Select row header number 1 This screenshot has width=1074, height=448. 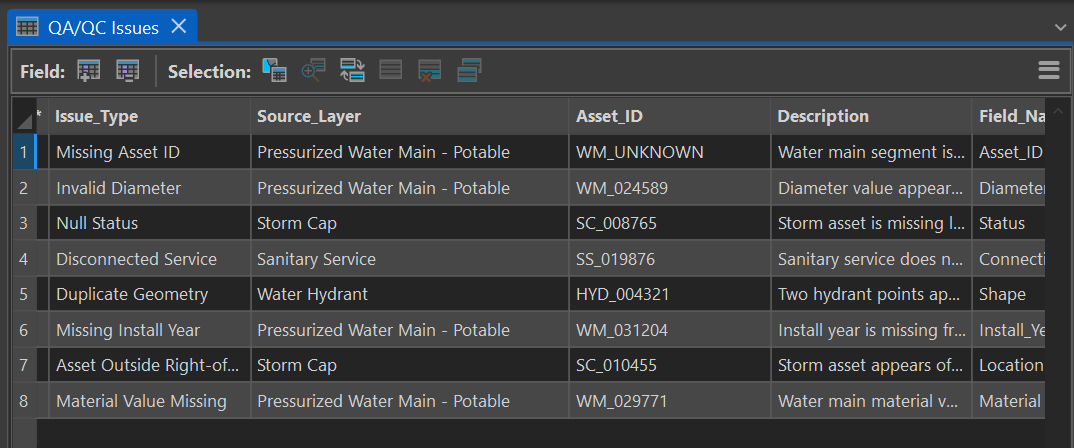coord(23,152)
